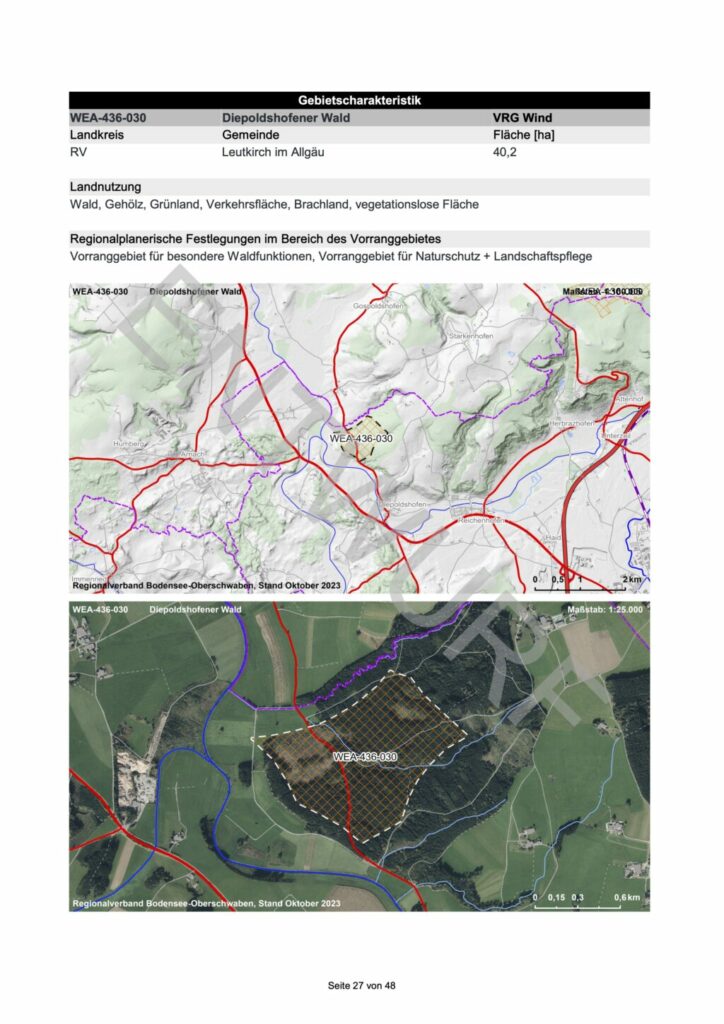This screenshot has width=724, height=1024.
Task: Select the WEA-436-030 table cell
Action: 108,118
